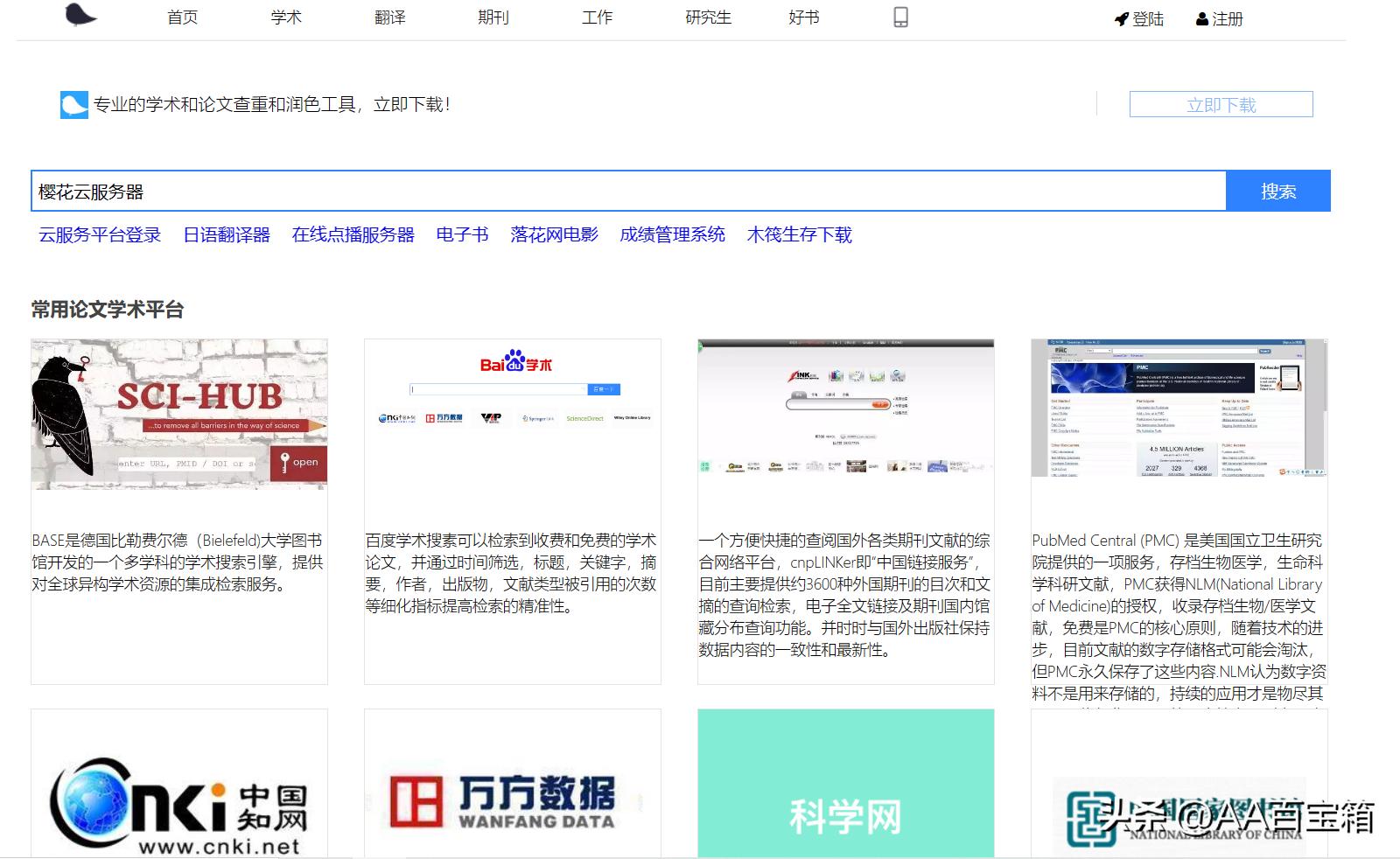Viewport: 1400px width, 859px height.
Task: Click the blue bird icon beside the download slogan
Action: click(x=73, y=104)
